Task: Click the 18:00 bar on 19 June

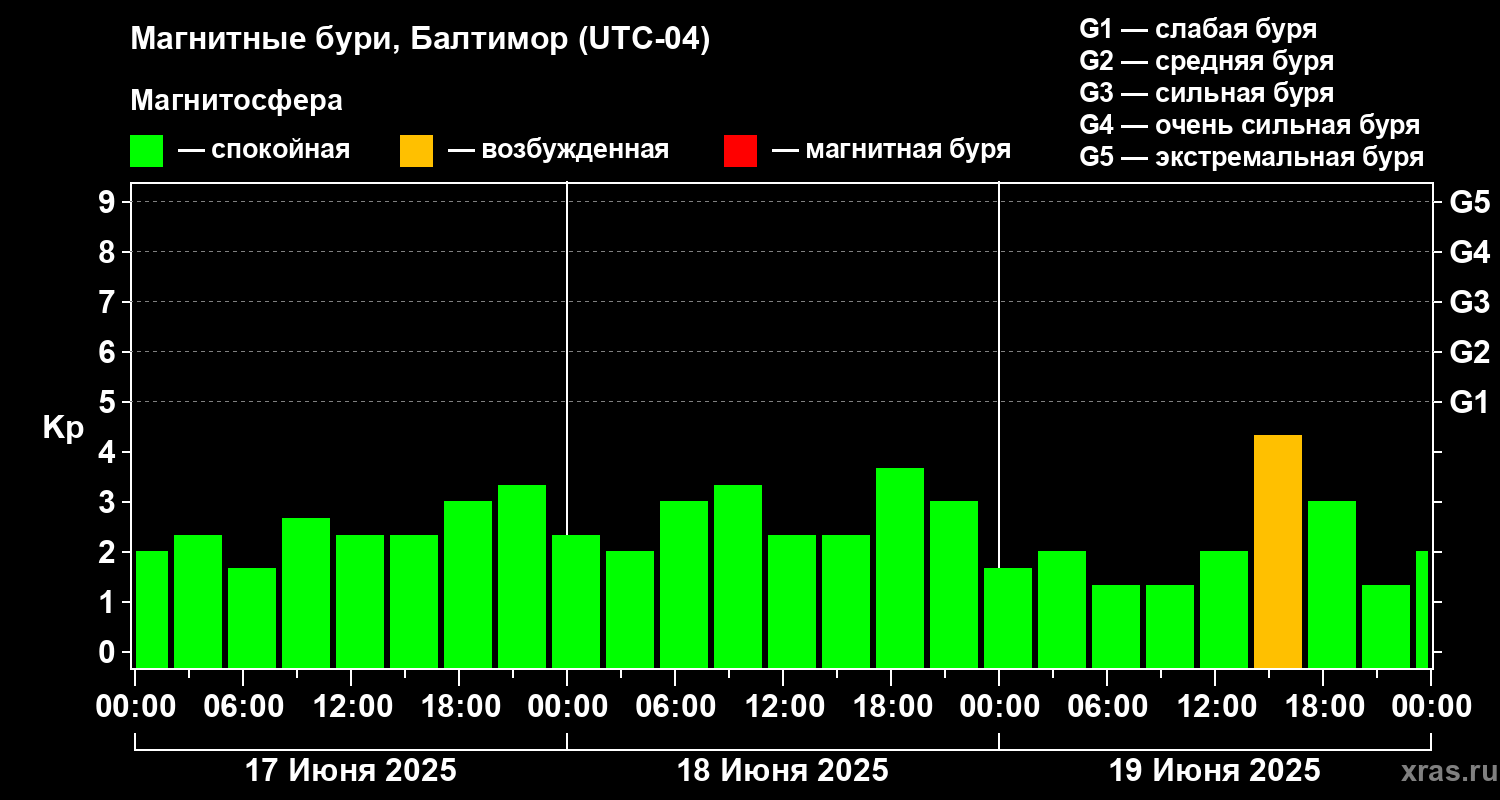Action: coord(1332,584)
